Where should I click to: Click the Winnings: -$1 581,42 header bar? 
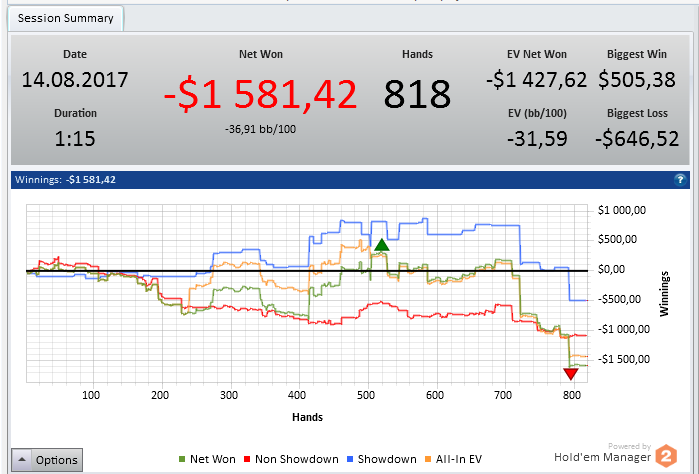click(x=350, y=180)
